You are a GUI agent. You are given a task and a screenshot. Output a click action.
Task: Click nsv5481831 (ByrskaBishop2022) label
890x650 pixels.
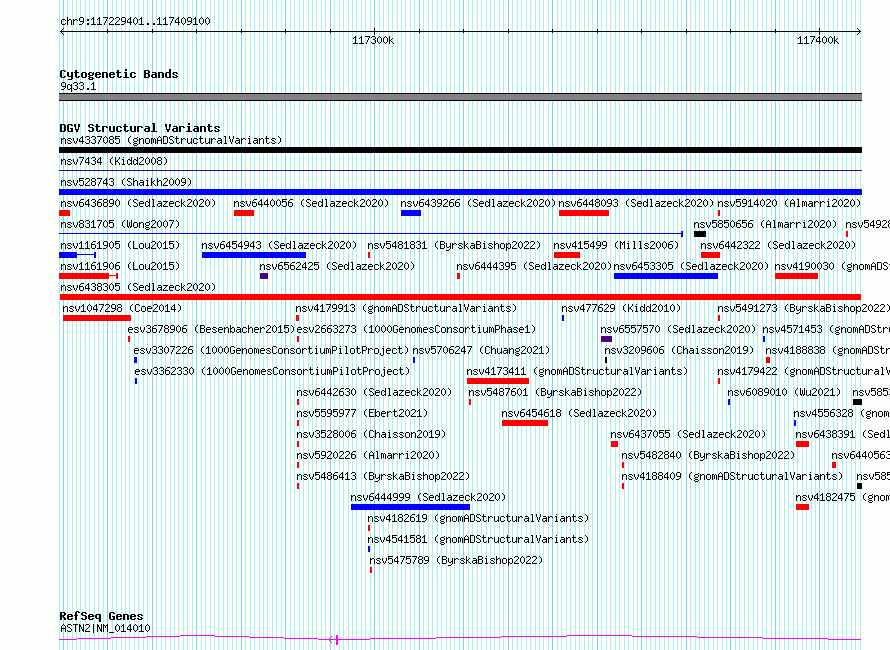coord(454,245)
